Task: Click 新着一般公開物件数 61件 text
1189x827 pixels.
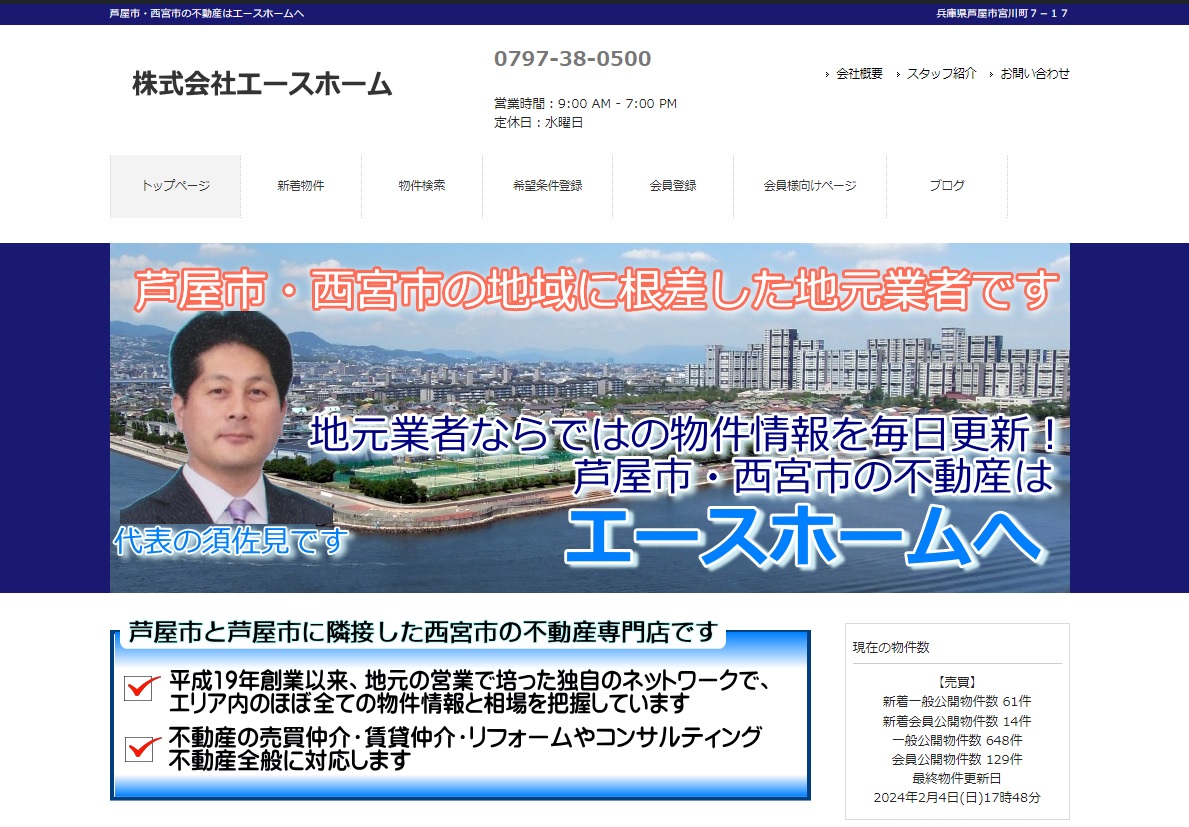Action: coord(957,702)
